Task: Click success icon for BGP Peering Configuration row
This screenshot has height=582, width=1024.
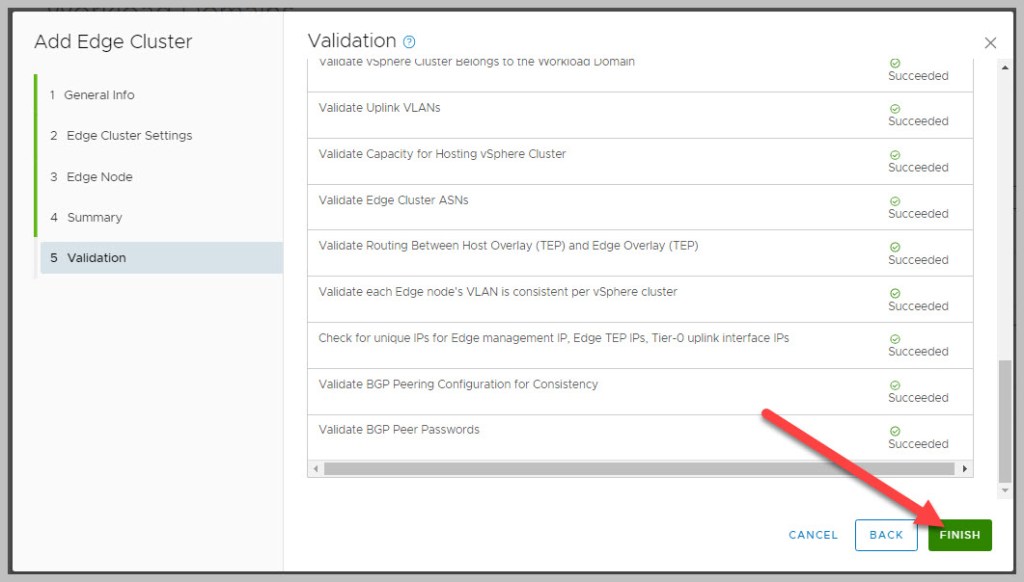Action: pos(895,384)
